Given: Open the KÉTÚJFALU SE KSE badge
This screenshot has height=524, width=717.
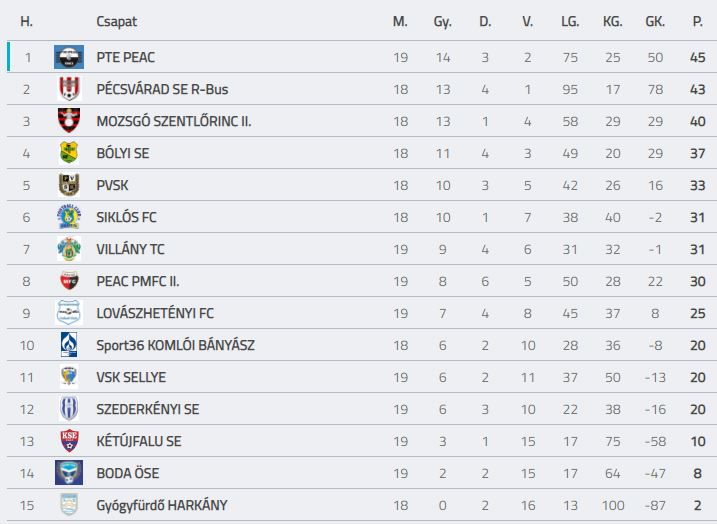Looking at the screenshot, I should click(x=69, y=441).
